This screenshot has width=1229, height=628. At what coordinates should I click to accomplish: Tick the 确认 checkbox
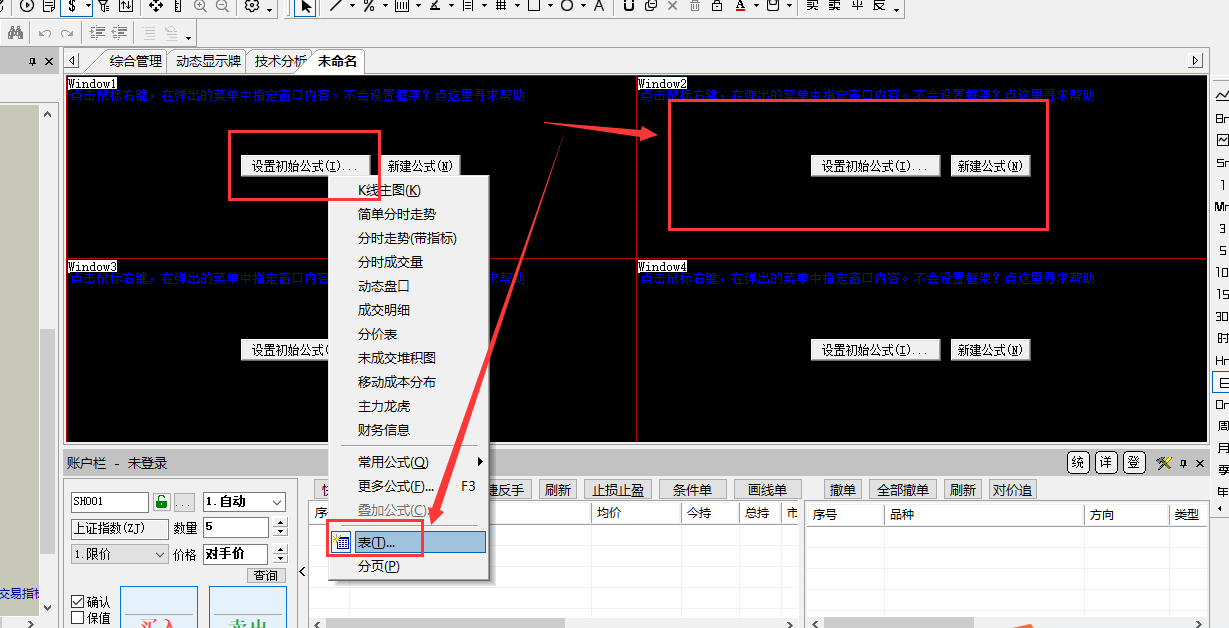pyautogui.click(x=78, y=602)
